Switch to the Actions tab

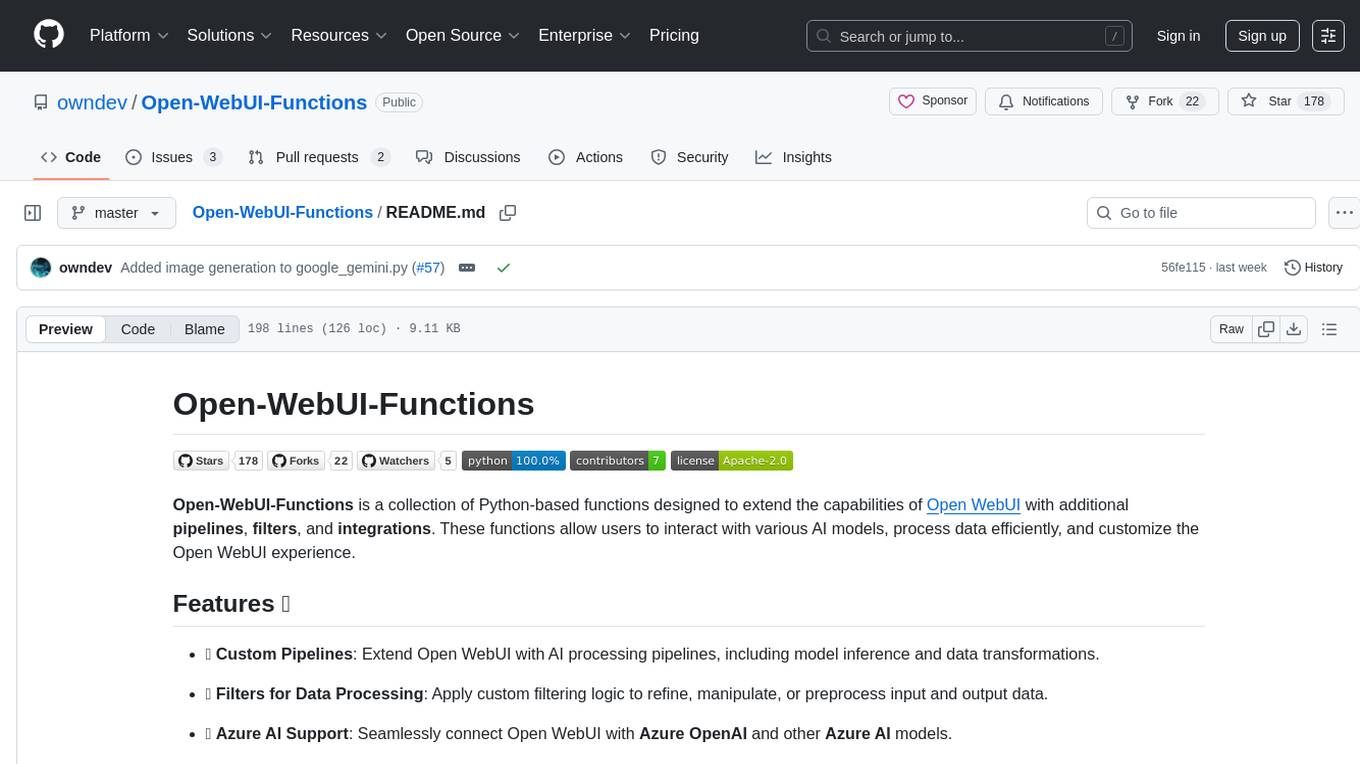click(x=586, y=157)
